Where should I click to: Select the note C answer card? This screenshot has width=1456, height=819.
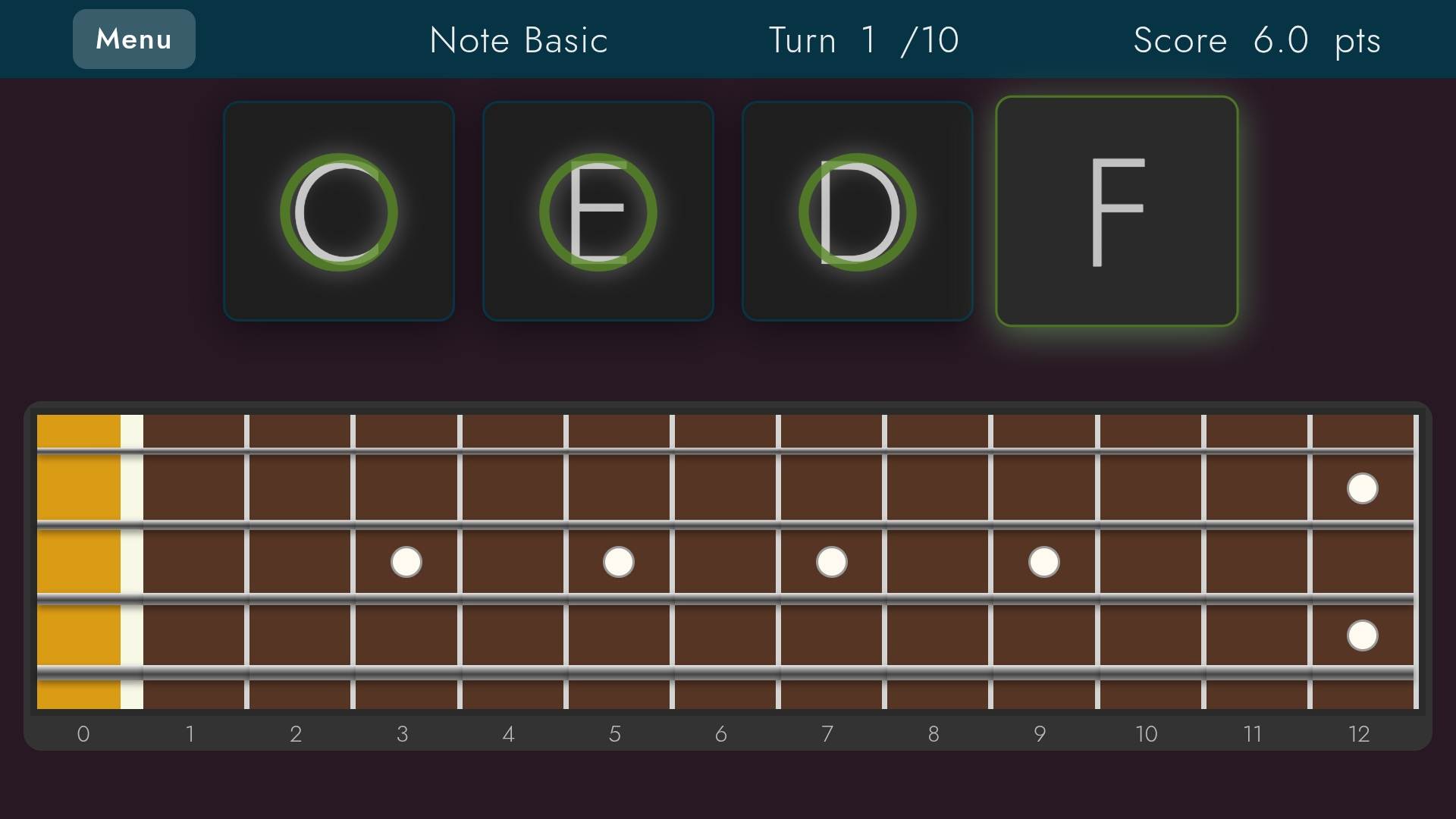[x=339, y=212]
